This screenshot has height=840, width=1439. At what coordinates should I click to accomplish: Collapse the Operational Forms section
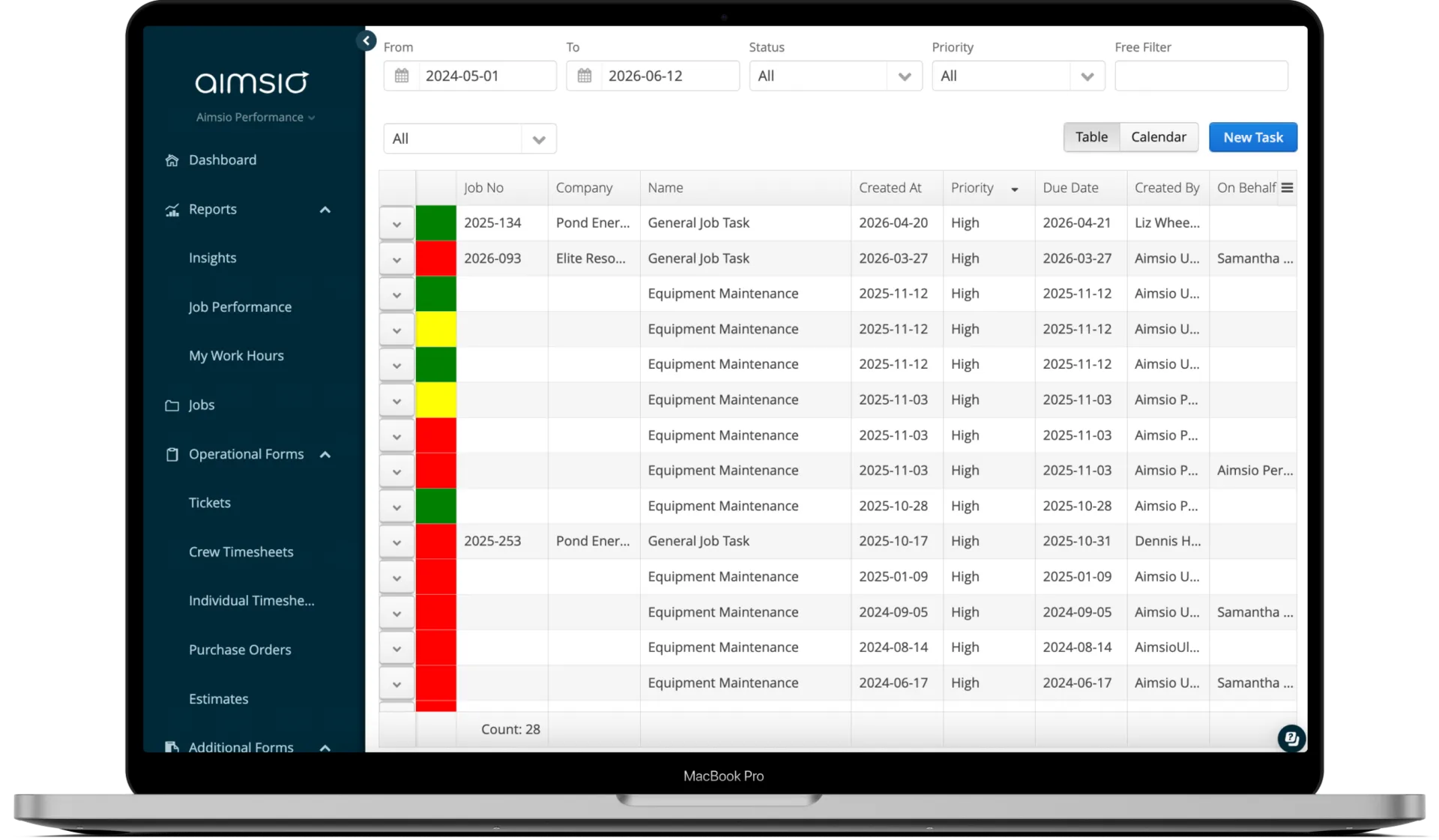(x=325, y=454)
